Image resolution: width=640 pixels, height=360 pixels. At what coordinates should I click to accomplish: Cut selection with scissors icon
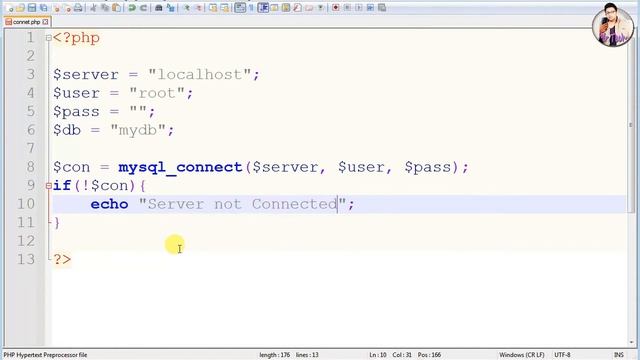click(x=93, y=8)
